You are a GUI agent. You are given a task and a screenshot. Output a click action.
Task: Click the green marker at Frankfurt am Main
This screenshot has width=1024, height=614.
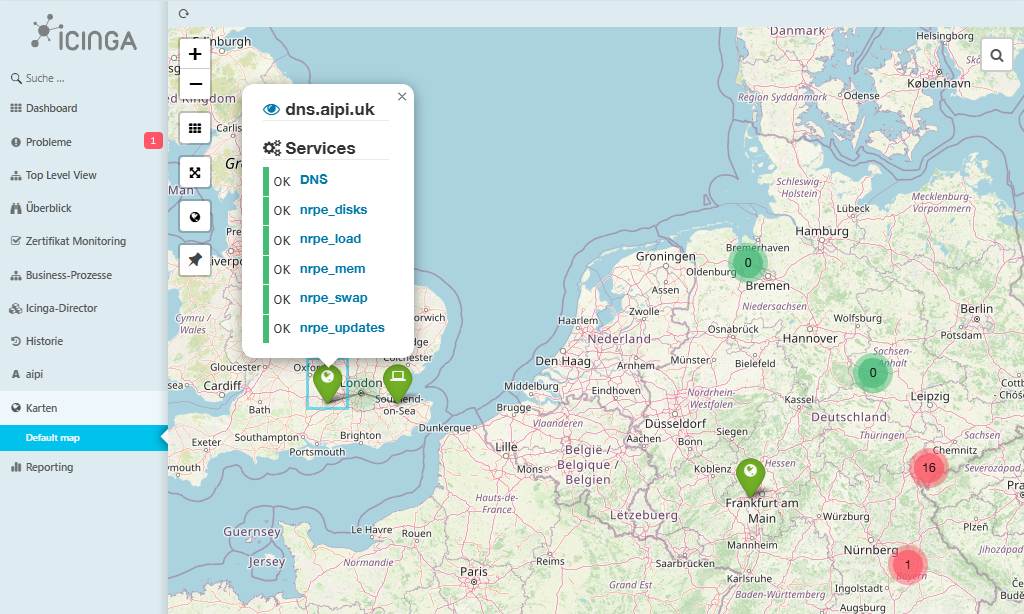[750, 476]
